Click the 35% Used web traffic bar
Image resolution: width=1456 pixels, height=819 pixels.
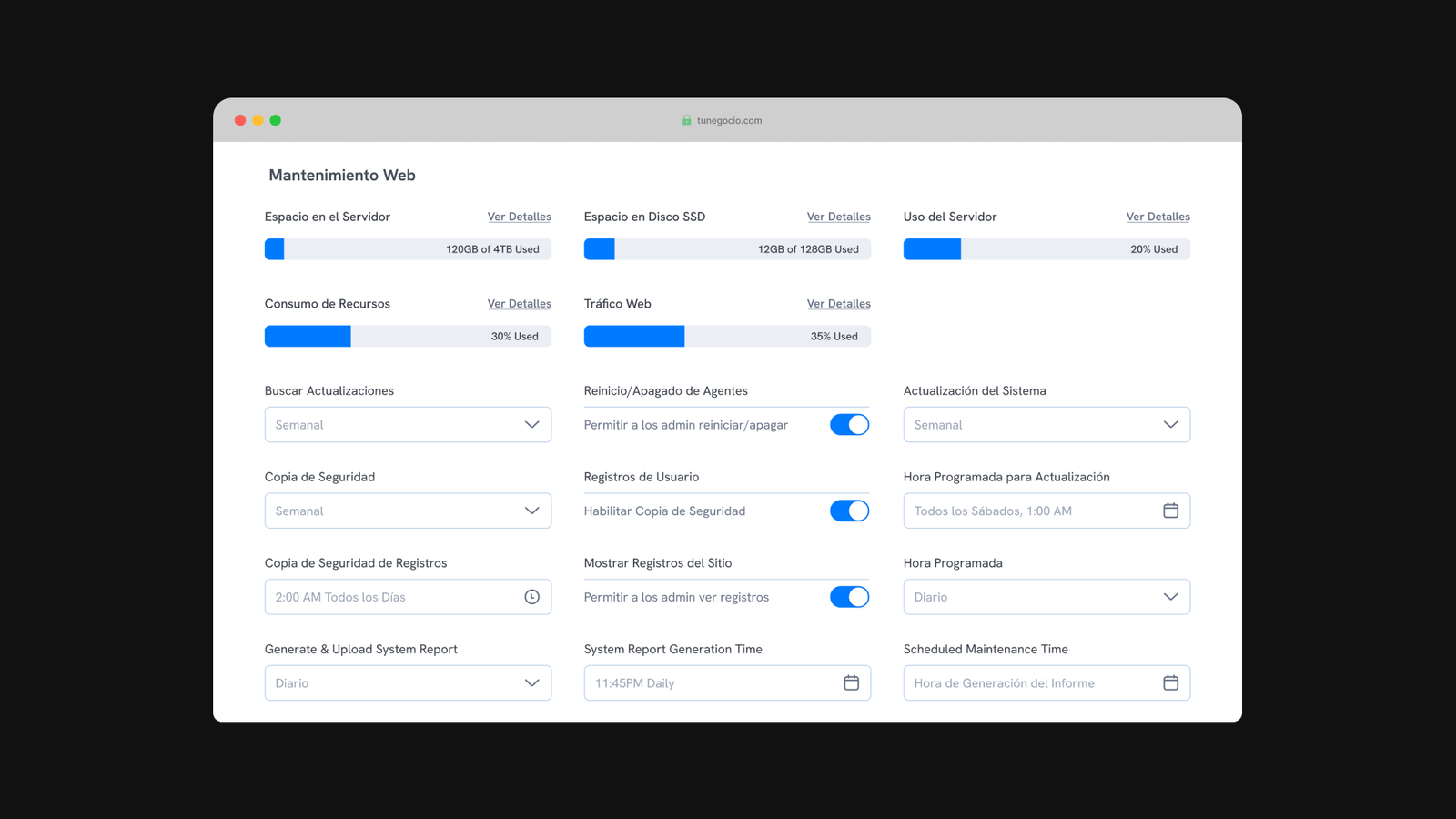727,337
